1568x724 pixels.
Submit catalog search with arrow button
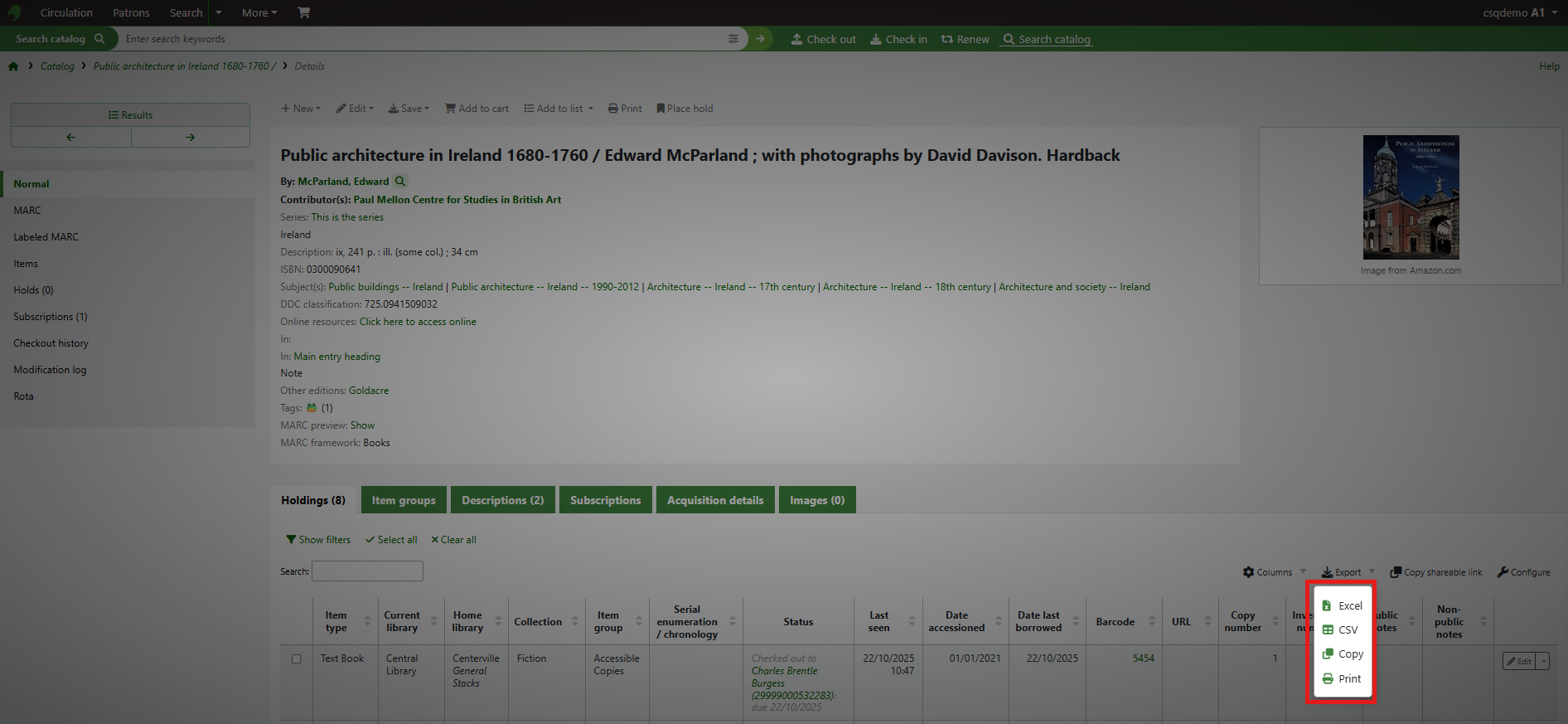[760, 39]
